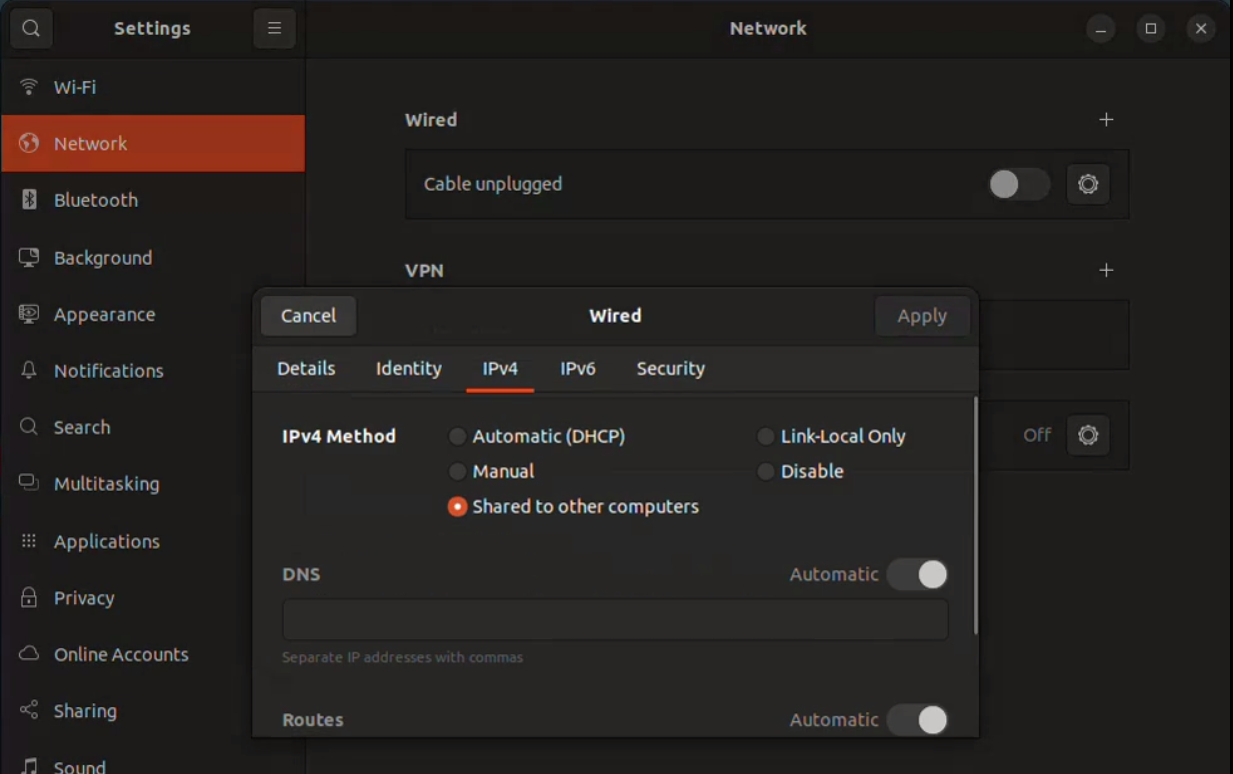The width and height of the screenshot is (1233, 774).
Task: Click the 'Off' label in Network panel
Action: point(1037,435)
